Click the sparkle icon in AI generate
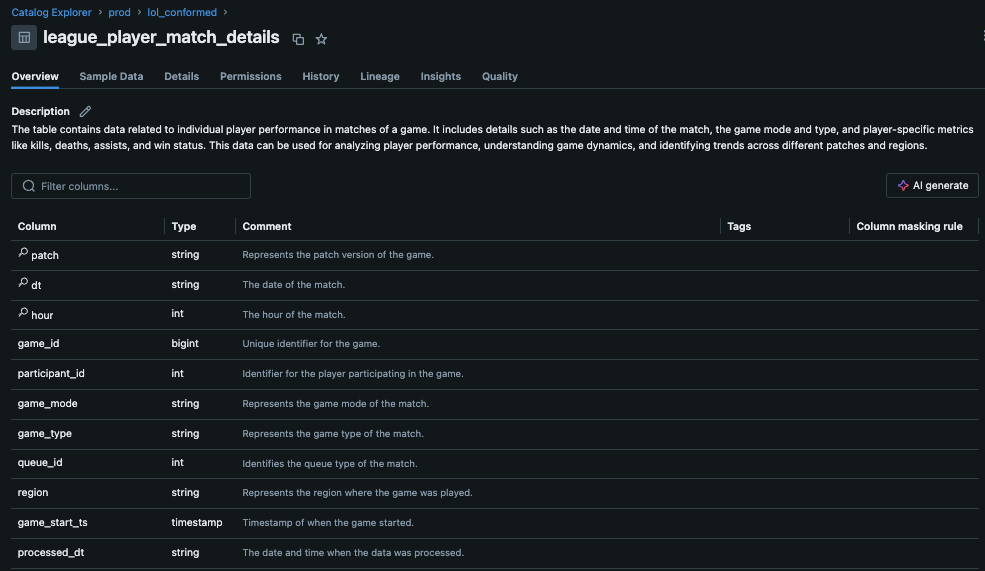 click(903, 185)
